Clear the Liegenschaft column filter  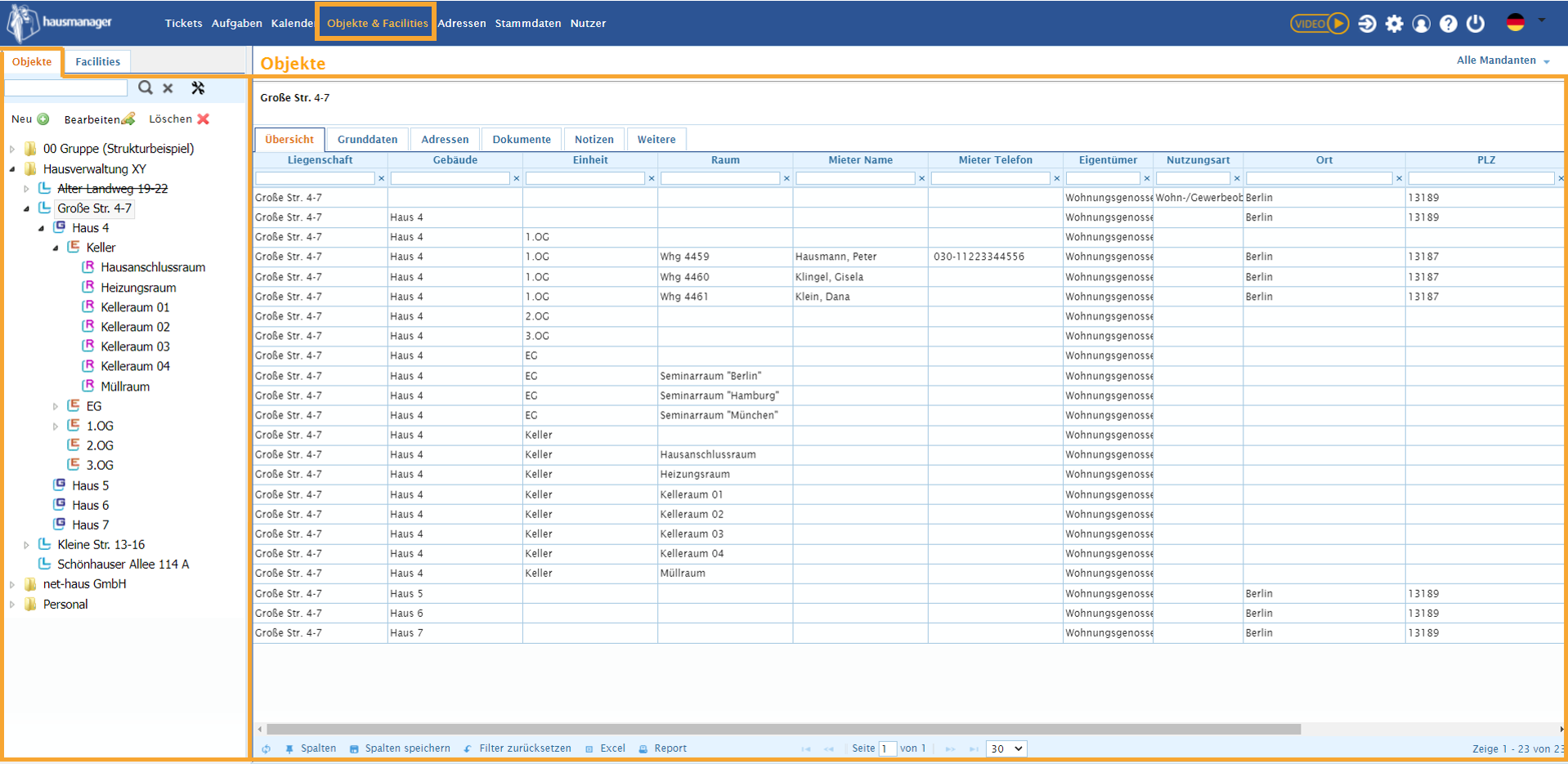[381, 179]
